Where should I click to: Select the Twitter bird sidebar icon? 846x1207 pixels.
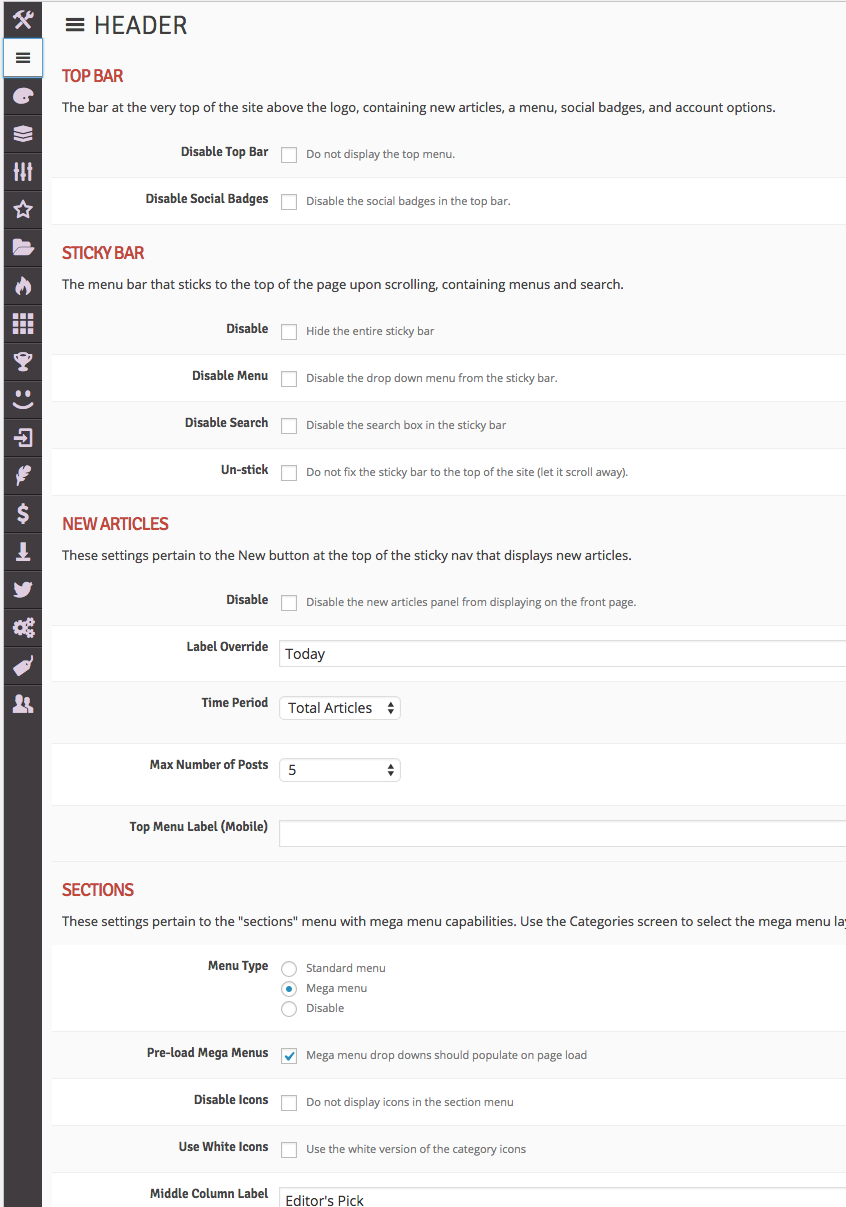[x=23, y=590]
